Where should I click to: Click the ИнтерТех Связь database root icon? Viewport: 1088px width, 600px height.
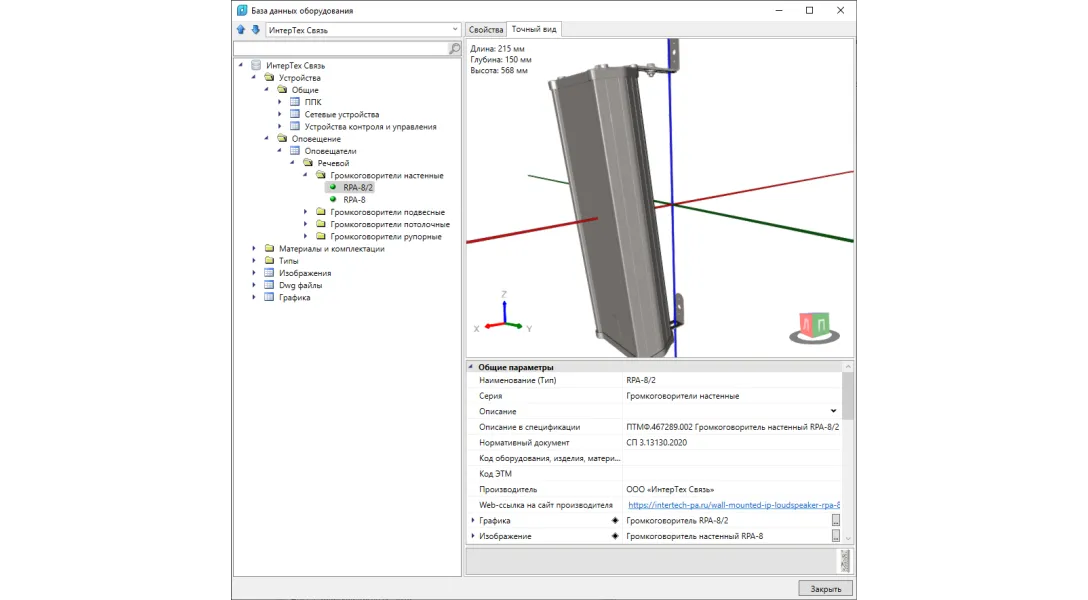click(x=256, y=65)
